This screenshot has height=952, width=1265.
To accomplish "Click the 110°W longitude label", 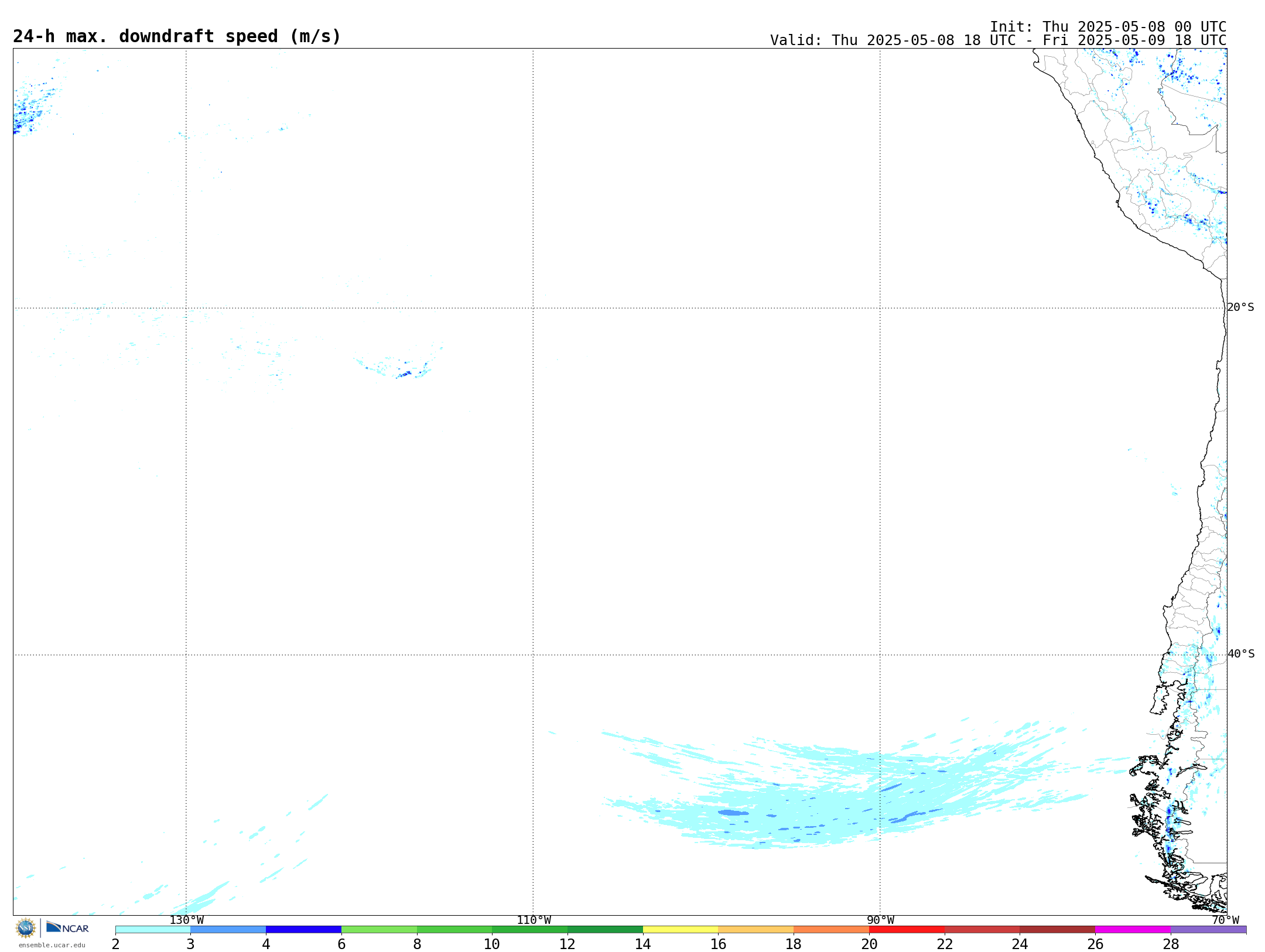I will tap(534, 920).
